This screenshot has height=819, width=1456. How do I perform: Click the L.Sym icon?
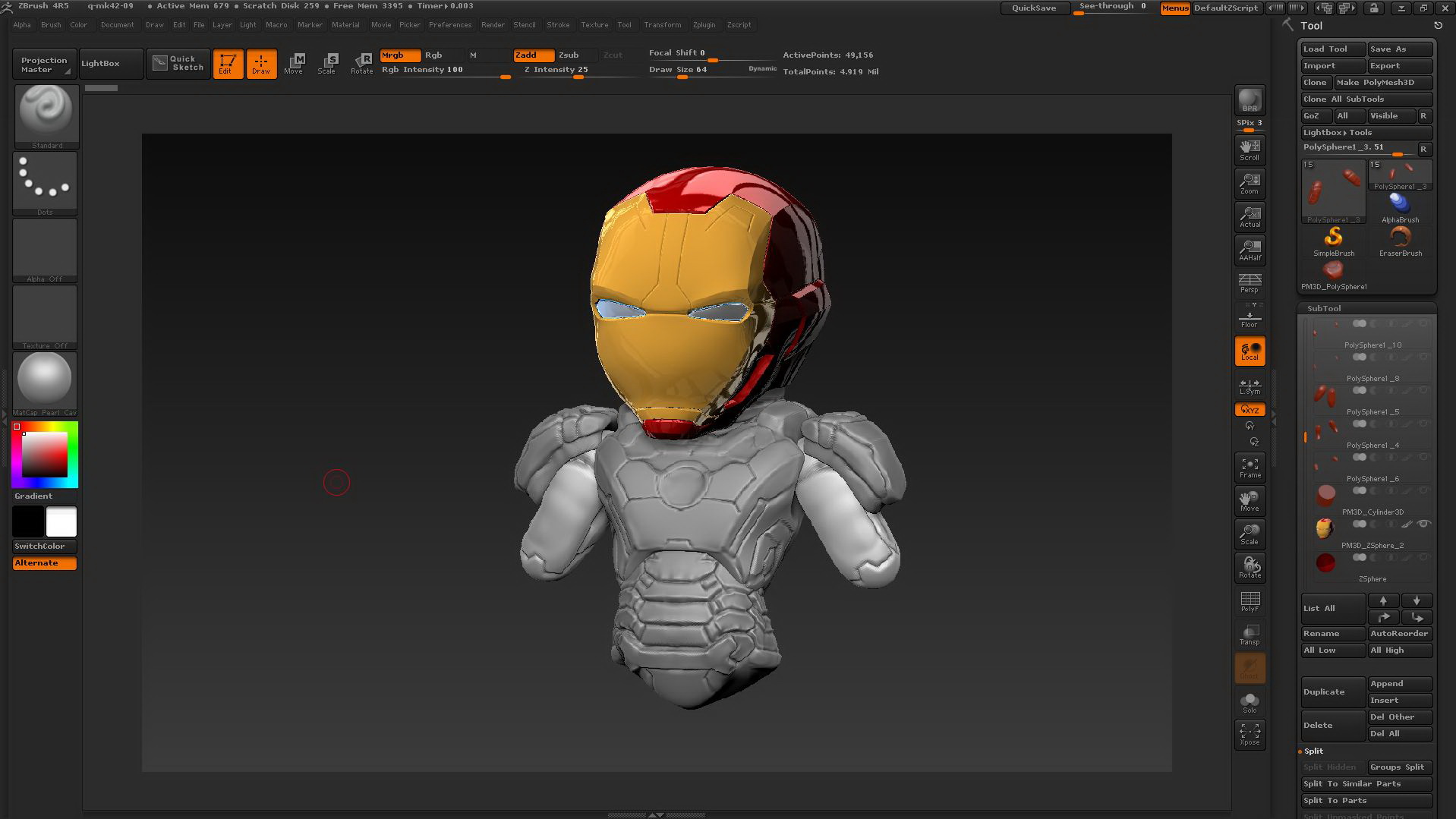pos(1250,386)
